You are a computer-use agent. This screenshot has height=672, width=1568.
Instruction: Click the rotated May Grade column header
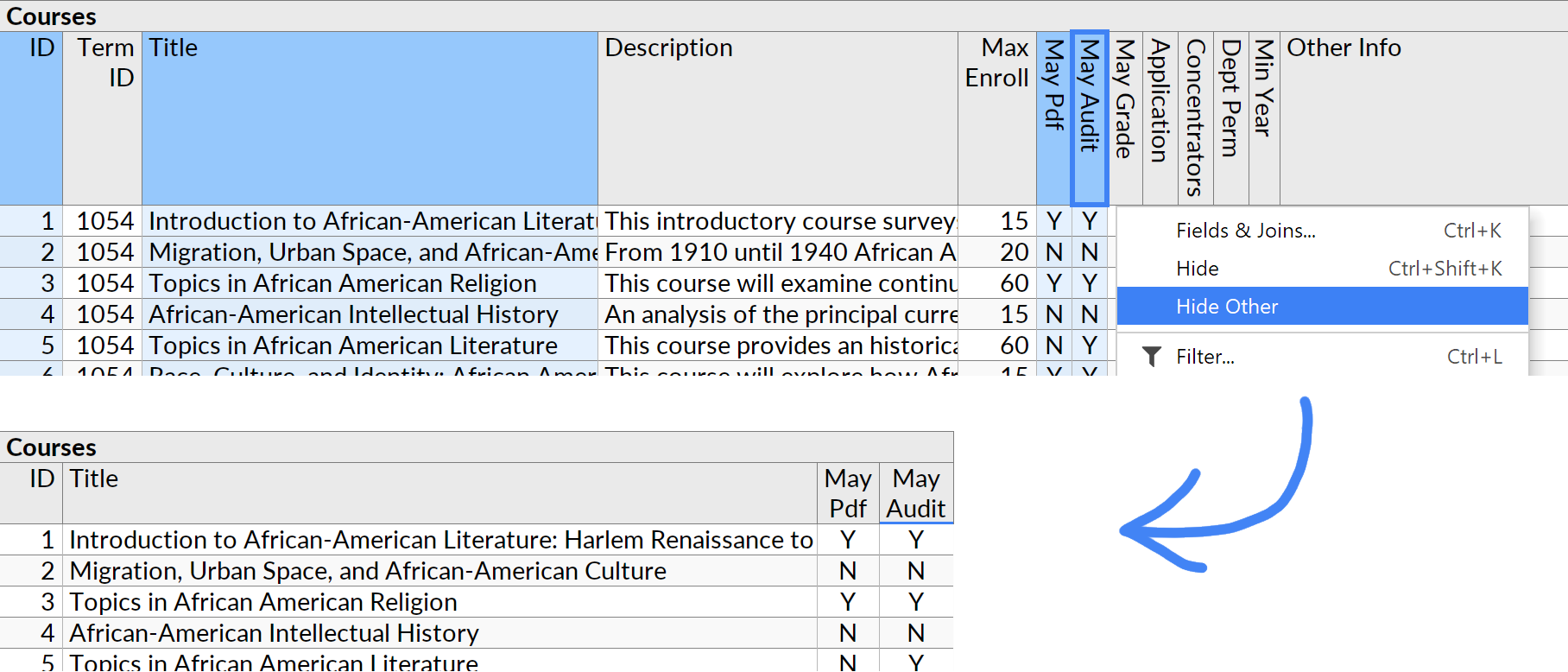coord(1124,118)
